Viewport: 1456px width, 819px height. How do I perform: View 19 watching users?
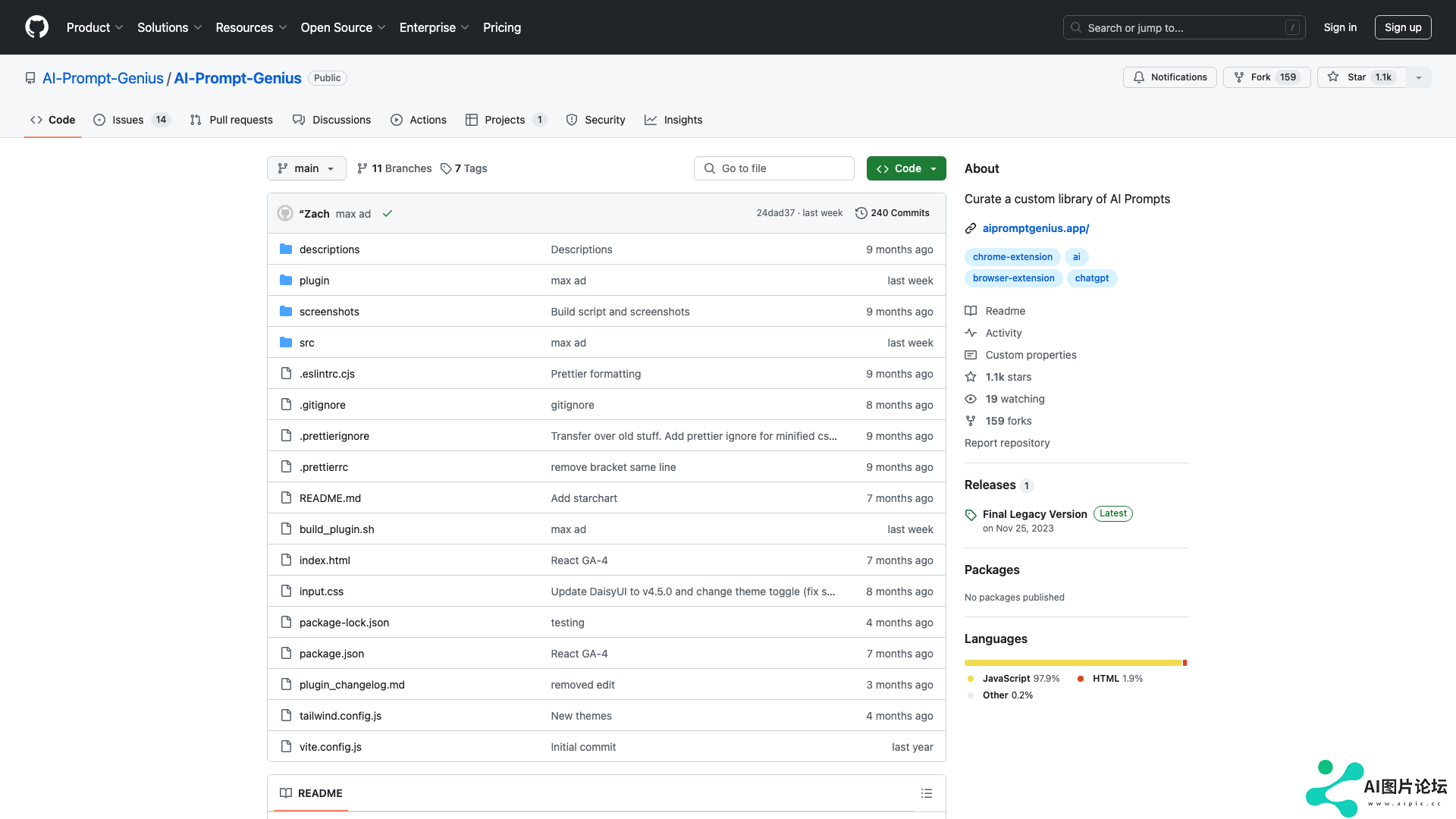point(1005,399)
